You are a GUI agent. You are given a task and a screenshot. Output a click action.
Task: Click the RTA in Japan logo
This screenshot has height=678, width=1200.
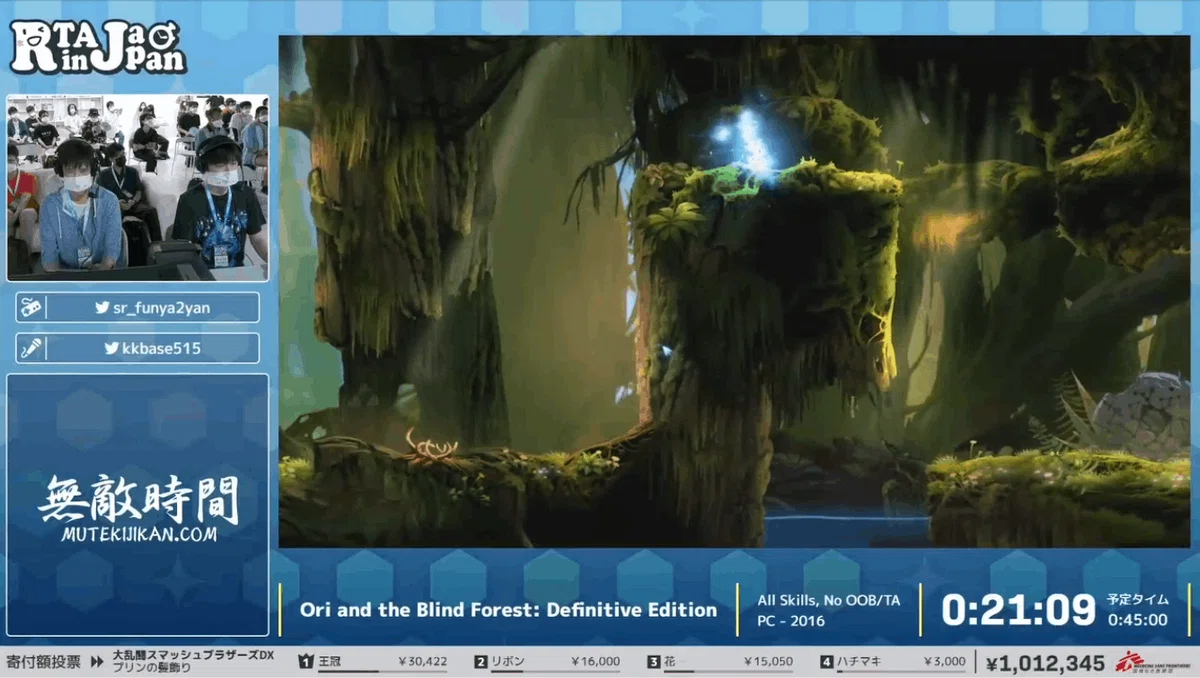97,46
